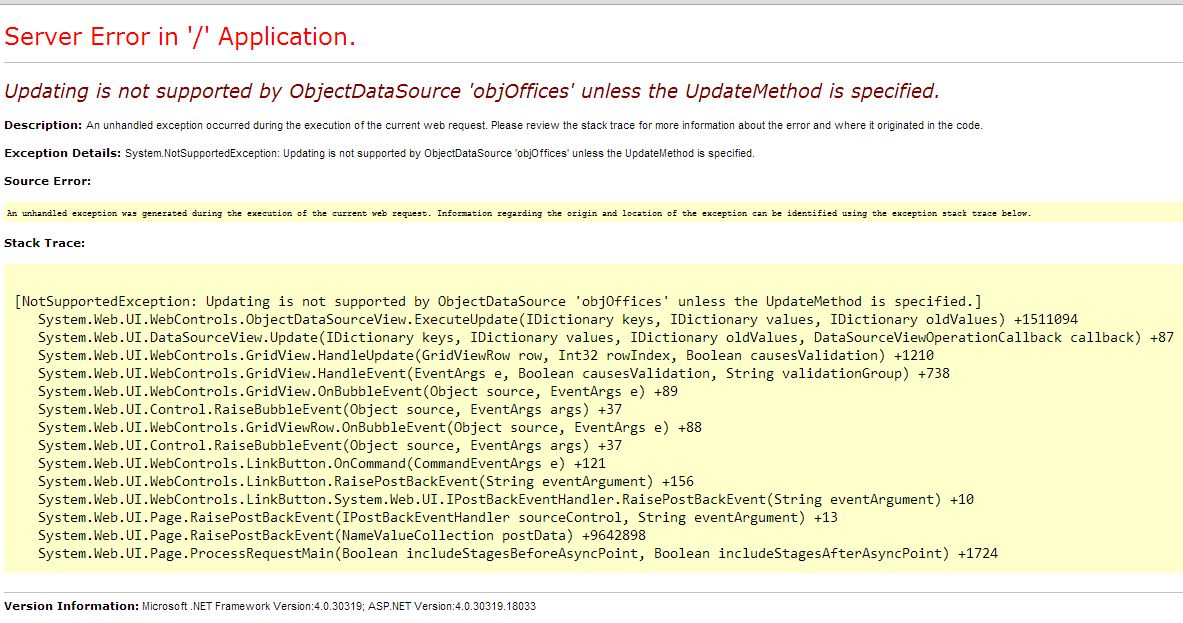Click the '[NotSupportedException: Updating is not supported' trace line

(x=498, y=301)
